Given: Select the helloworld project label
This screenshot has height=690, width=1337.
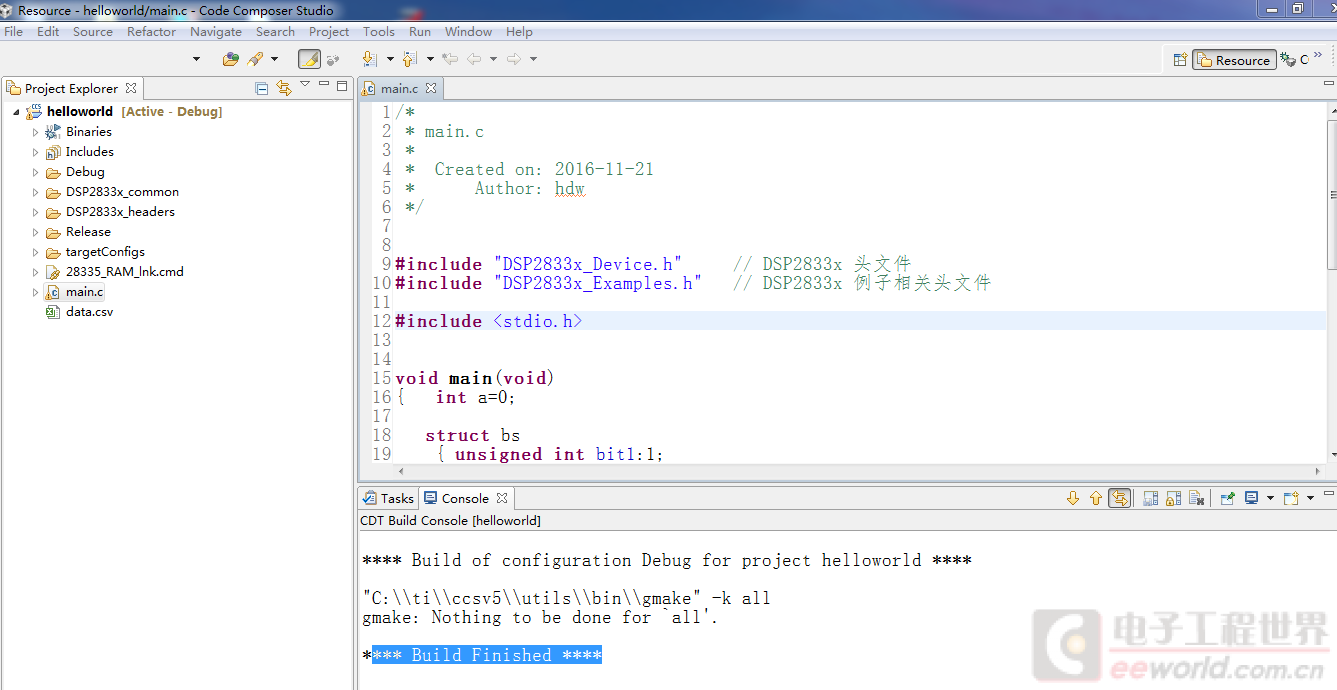Looking at the screenshot, I should (80, 112).
